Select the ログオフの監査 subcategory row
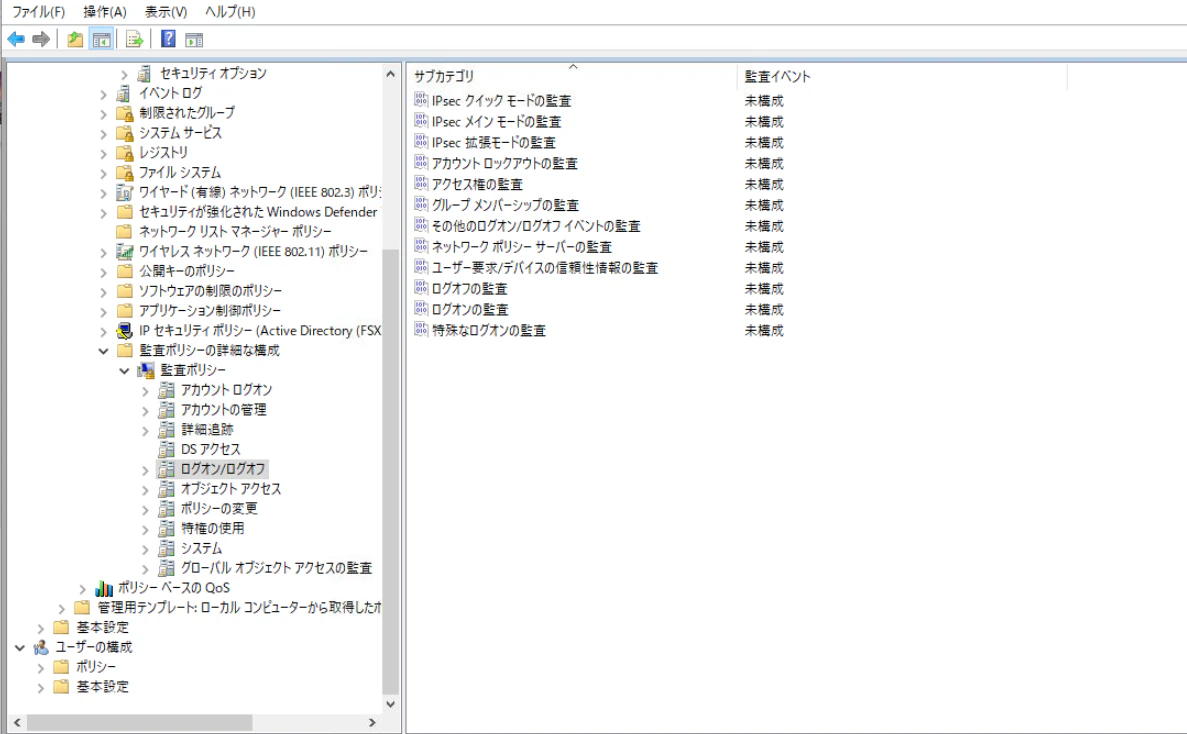1187x734 pixels. point(469,288)
